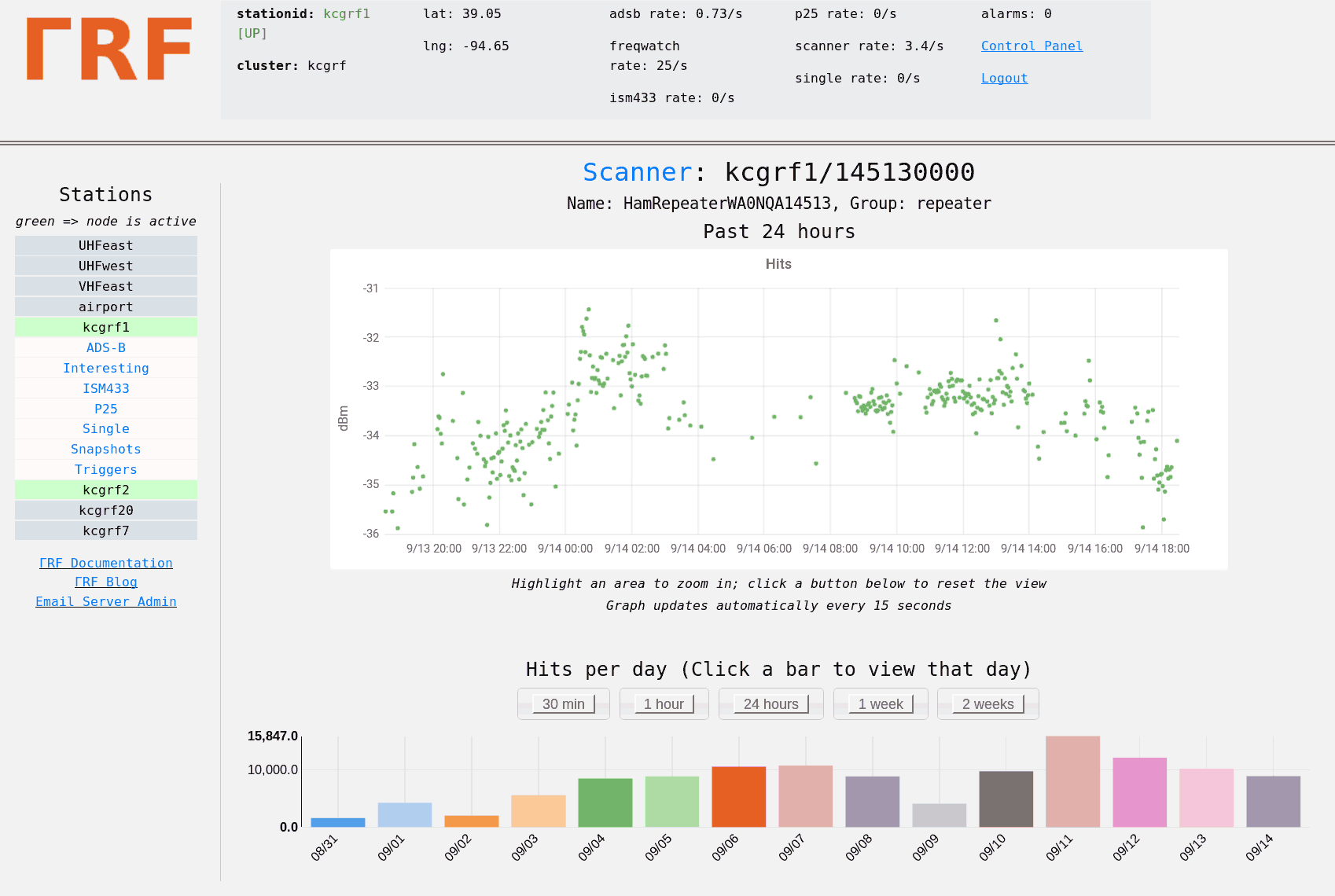Click the 09/04 green bar

tap(605, 802)
